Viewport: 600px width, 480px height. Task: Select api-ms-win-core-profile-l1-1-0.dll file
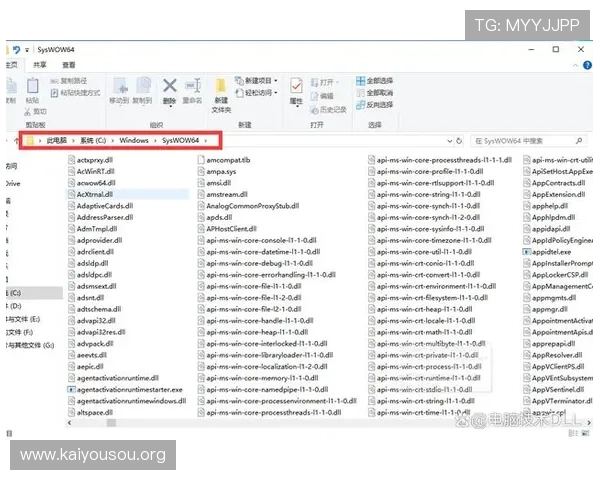point(426,171)
